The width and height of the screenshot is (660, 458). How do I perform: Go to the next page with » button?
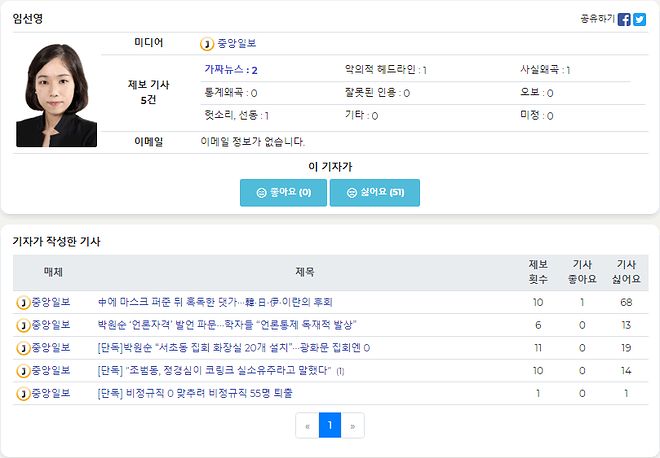point(353,426)
